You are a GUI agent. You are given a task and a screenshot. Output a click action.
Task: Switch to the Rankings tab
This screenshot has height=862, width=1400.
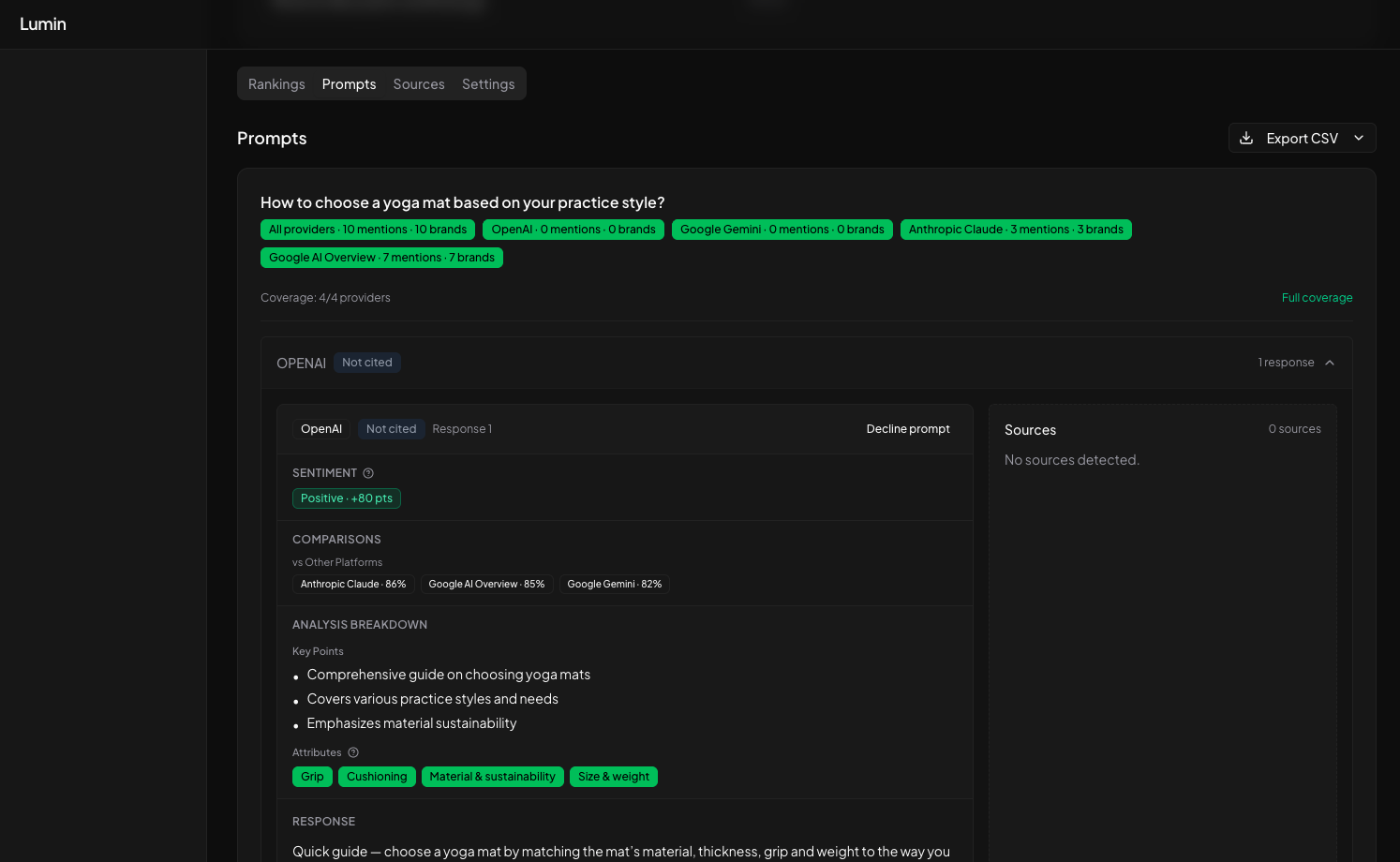[276, 84]
